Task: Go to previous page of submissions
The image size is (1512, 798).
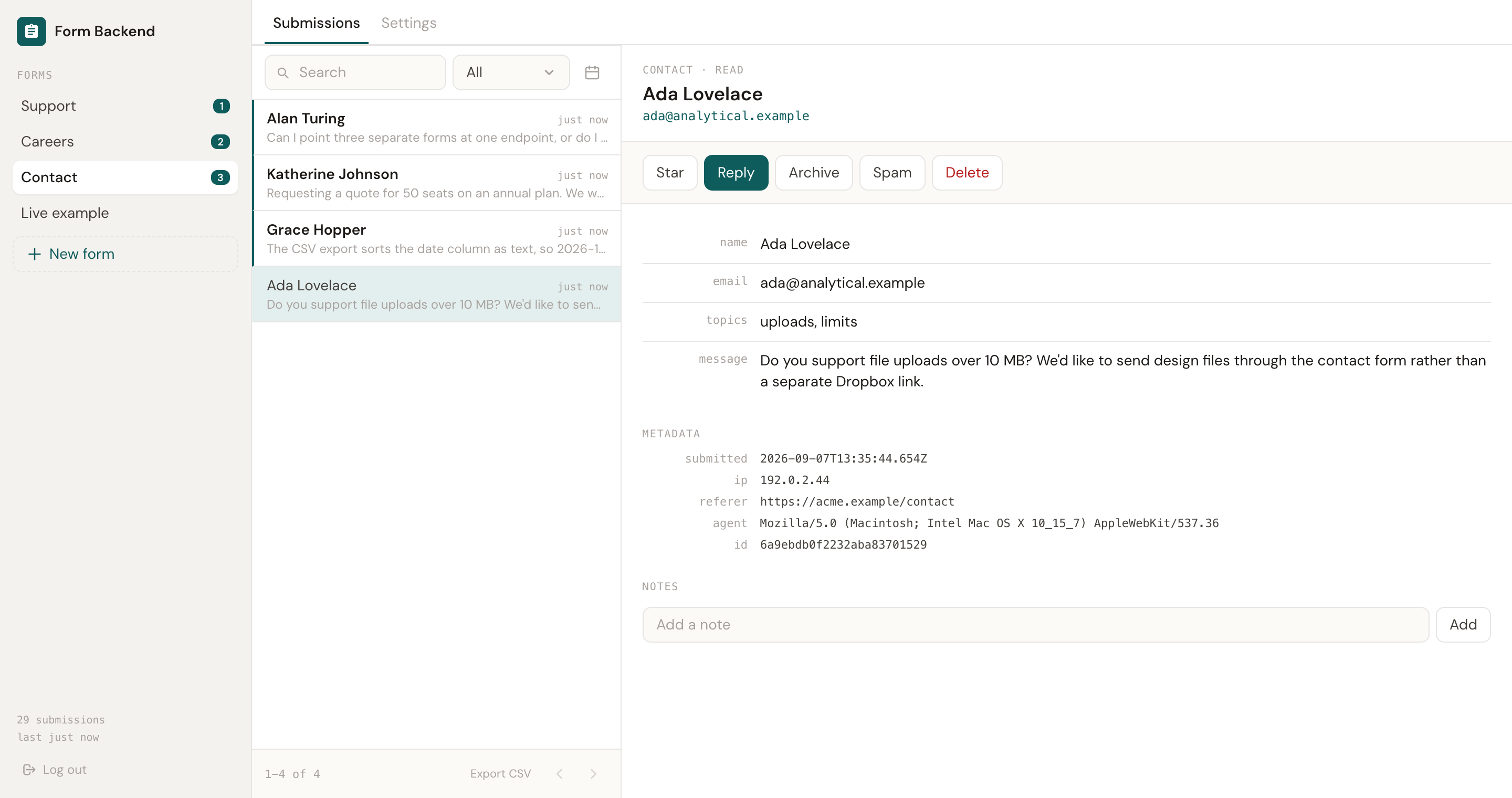Action: (559, 773)
